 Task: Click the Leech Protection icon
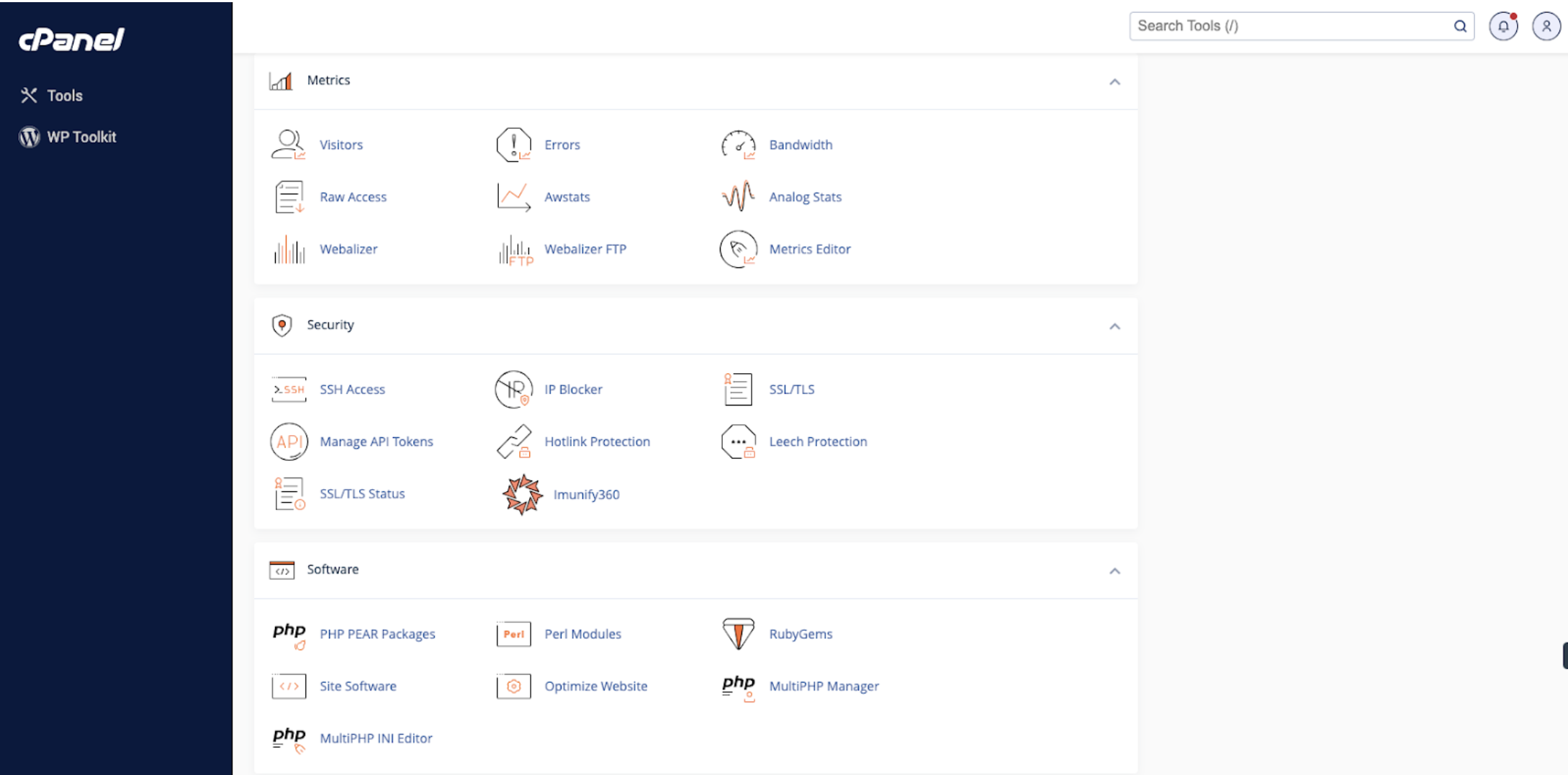(738, 442)
